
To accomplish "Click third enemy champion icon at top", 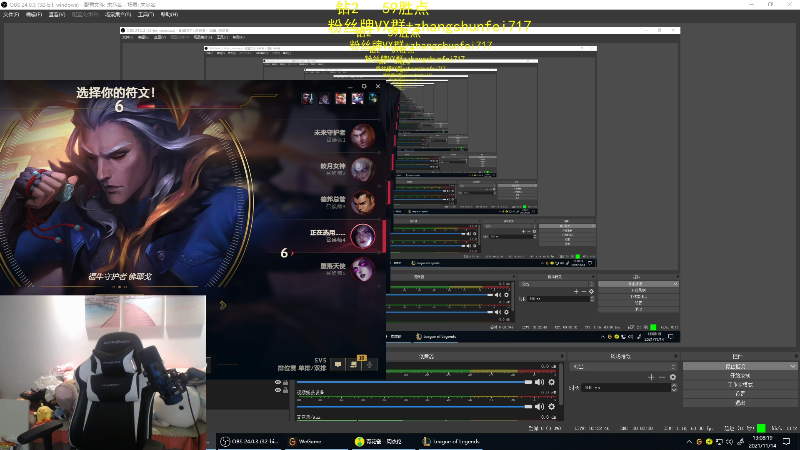I will tap(340, 98).
